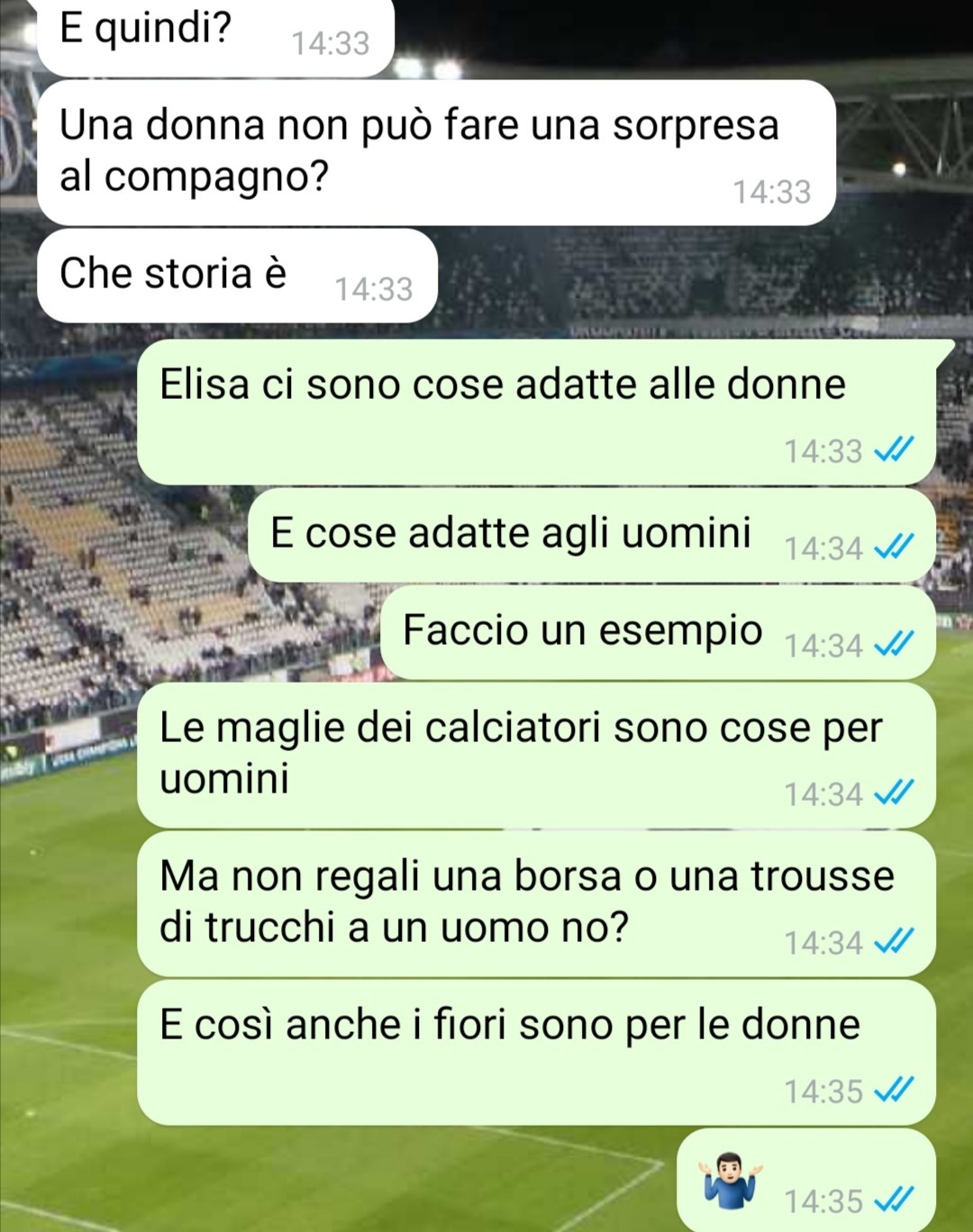973x1232 pixels.
Task: Tap read receipt ticks on emoji message
Action: [894, 1200]
